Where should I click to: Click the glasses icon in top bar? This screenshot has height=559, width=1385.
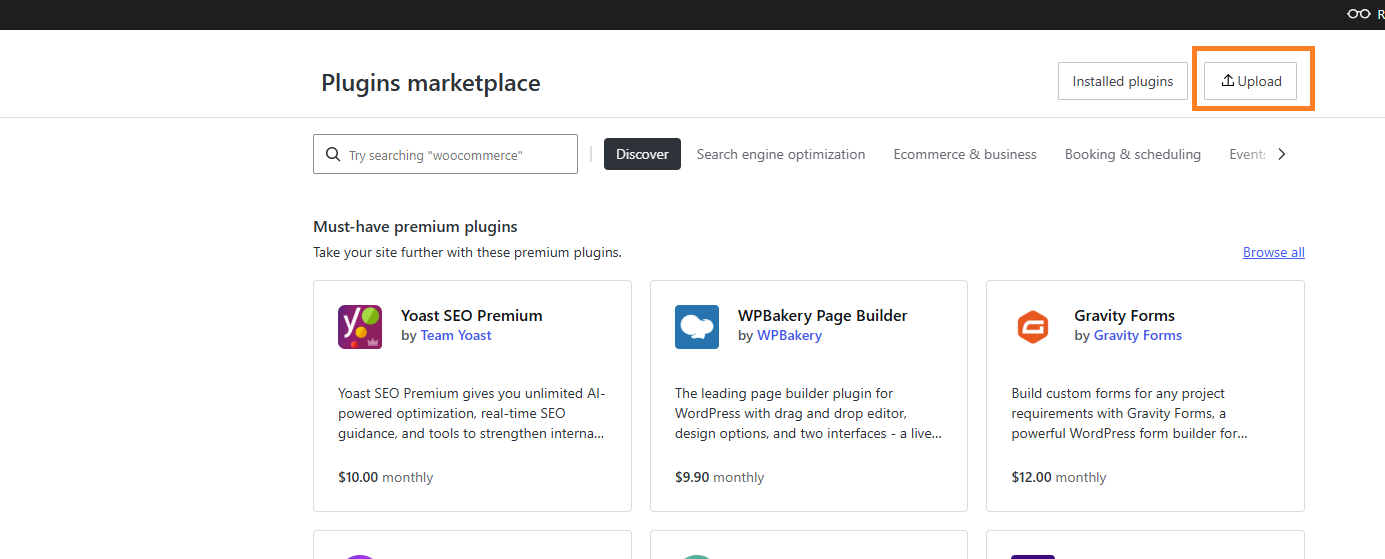pos(1358,14)
